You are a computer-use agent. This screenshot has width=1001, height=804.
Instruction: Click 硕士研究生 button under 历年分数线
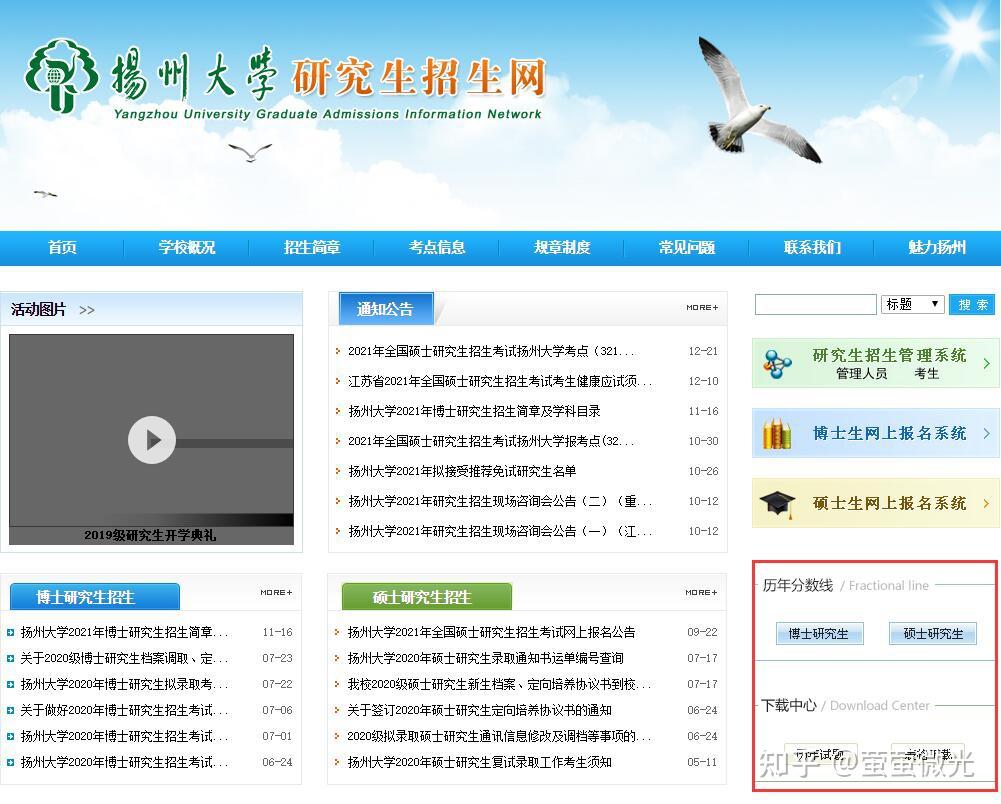[x=933, y=633]
